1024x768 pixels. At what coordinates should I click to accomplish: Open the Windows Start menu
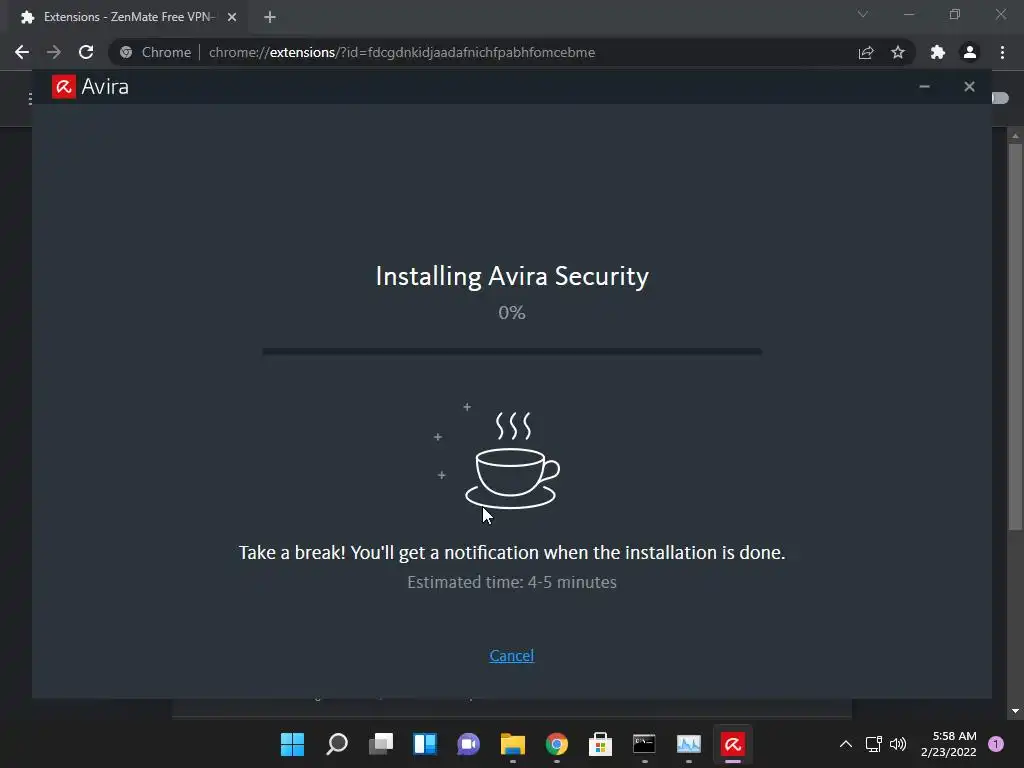(292, 744)
